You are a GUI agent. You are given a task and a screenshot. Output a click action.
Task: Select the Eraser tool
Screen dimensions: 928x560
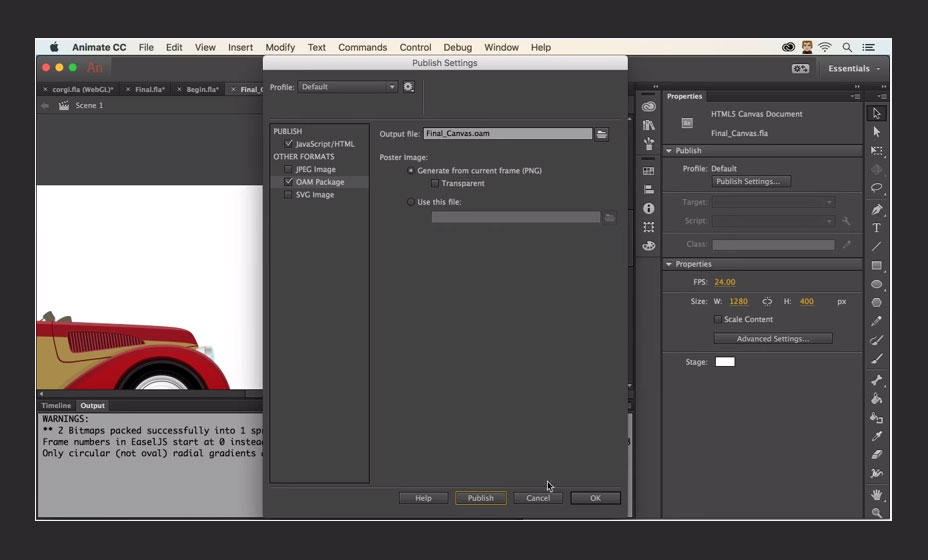pyautogui.click(x=877, y=455)
